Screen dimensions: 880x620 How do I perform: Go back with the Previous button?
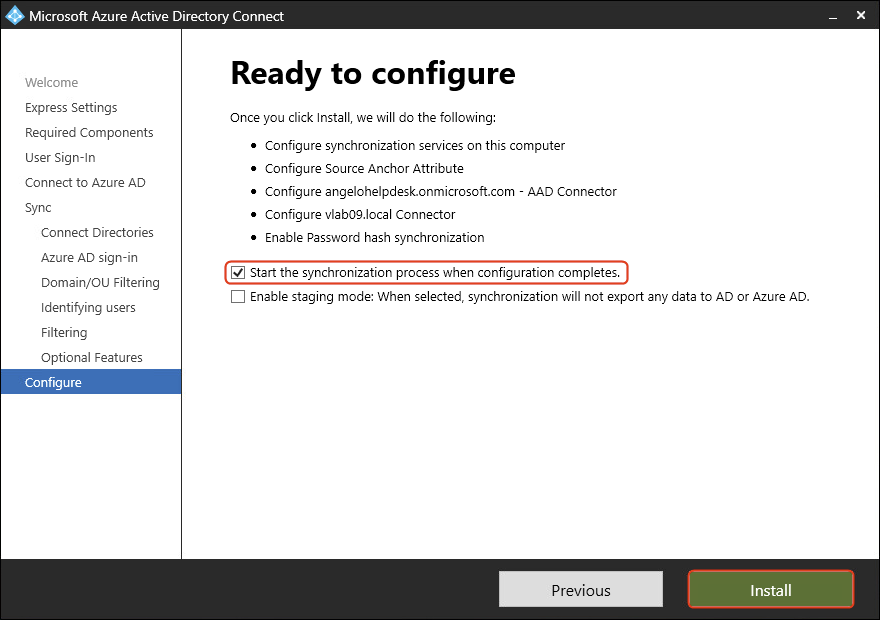[x=580, y=590]
